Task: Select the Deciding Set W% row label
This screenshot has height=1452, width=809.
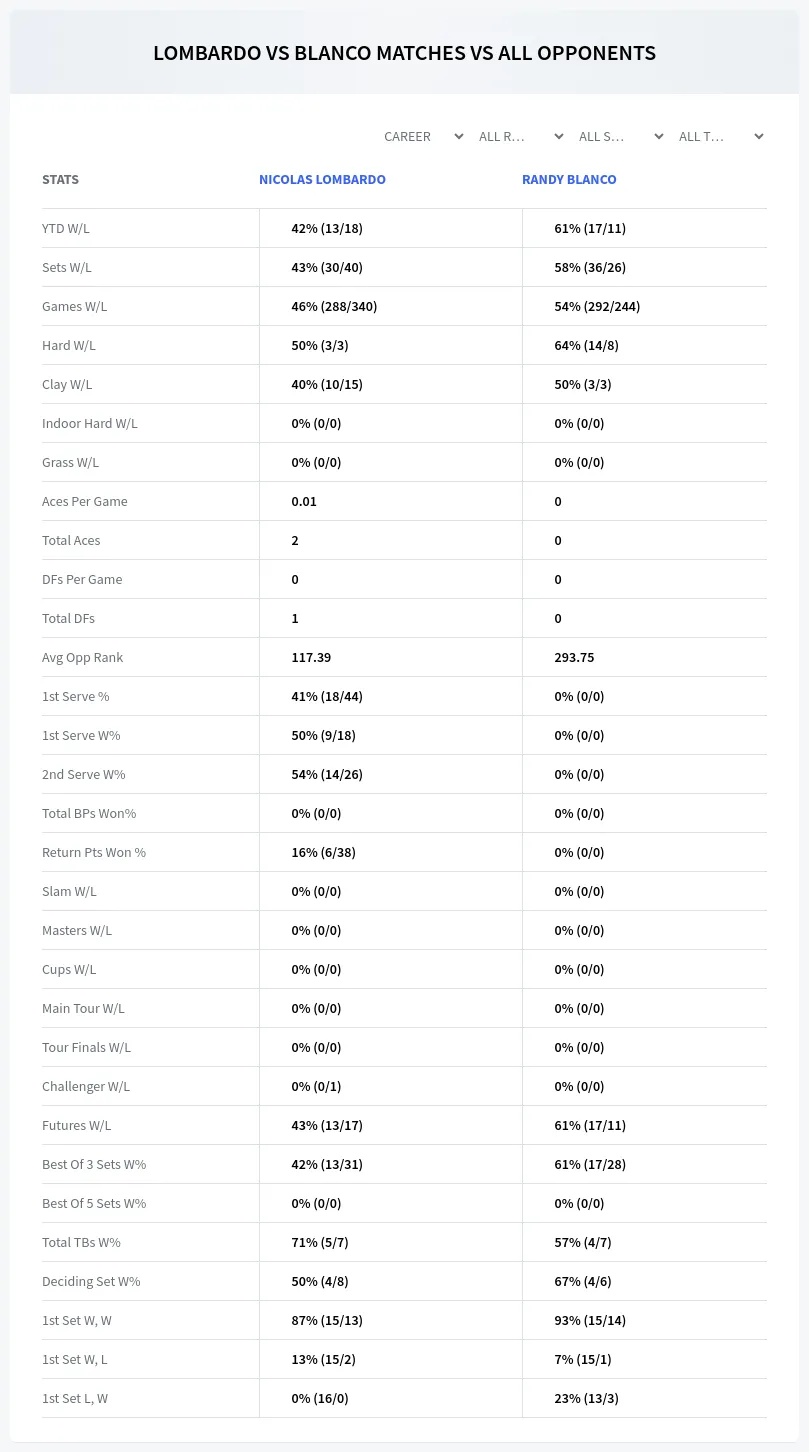Action: (91, 1281)
